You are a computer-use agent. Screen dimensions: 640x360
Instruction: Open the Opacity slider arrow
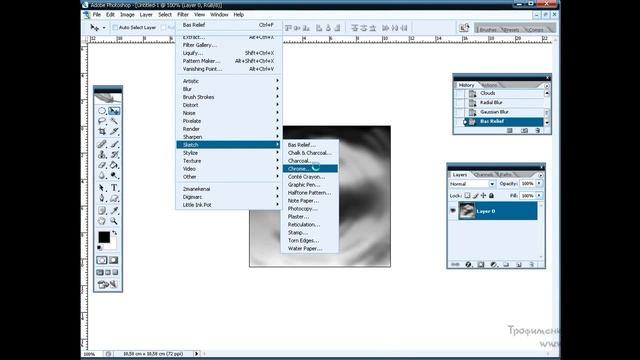point(539,184)
